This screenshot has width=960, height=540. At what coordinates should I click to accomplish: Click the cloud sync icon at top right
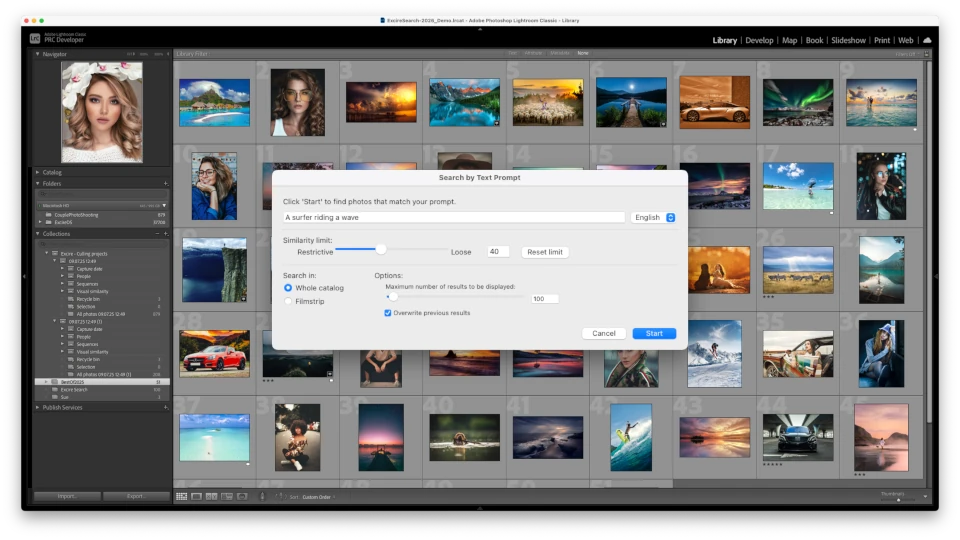pos(927,40)
